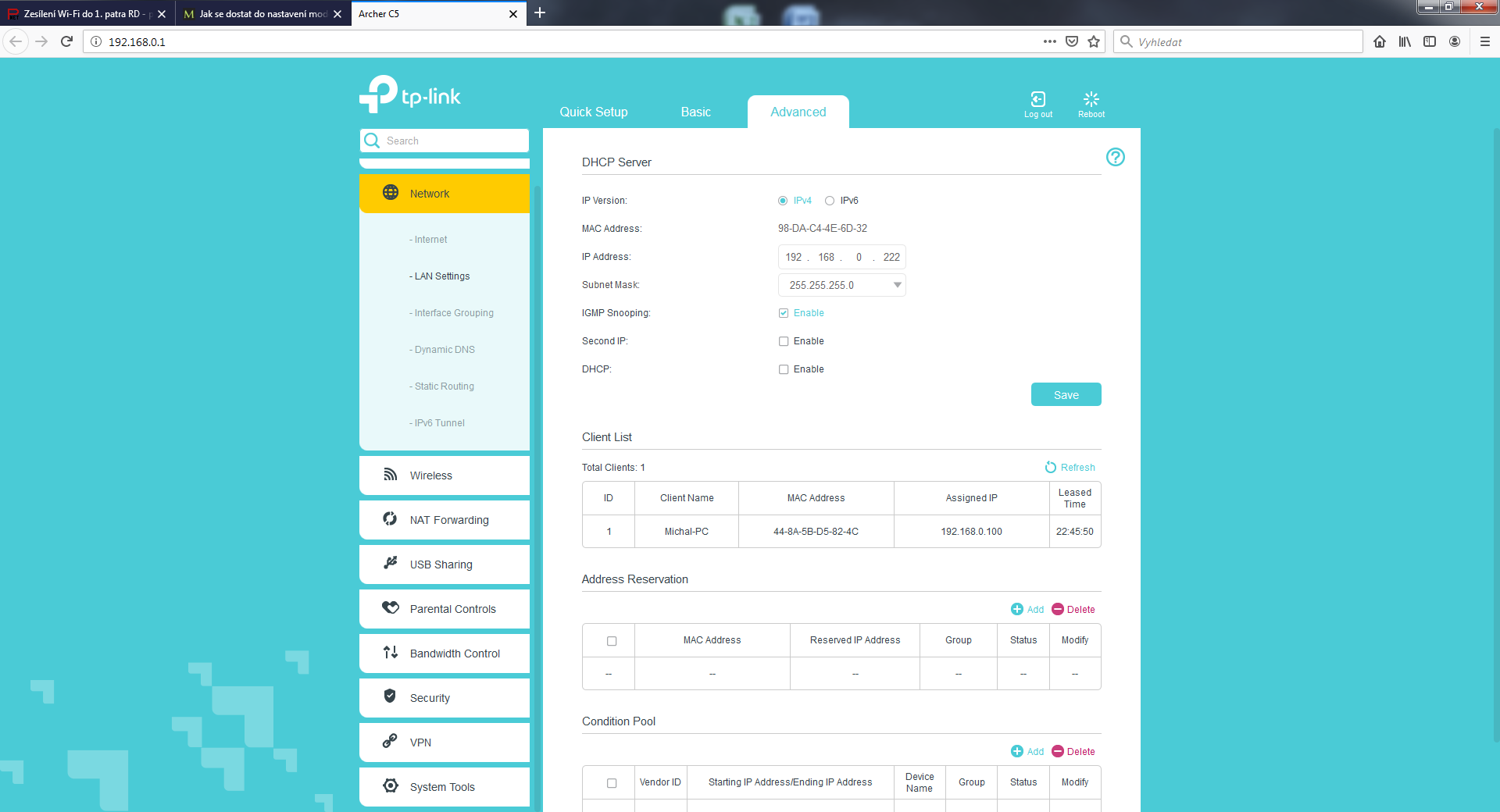Click the MAC address 44-8A-5B-D5-82-4C cell
Viewport: 1500px width, 812px height.
pyautogui.click(x=816, y=532)
